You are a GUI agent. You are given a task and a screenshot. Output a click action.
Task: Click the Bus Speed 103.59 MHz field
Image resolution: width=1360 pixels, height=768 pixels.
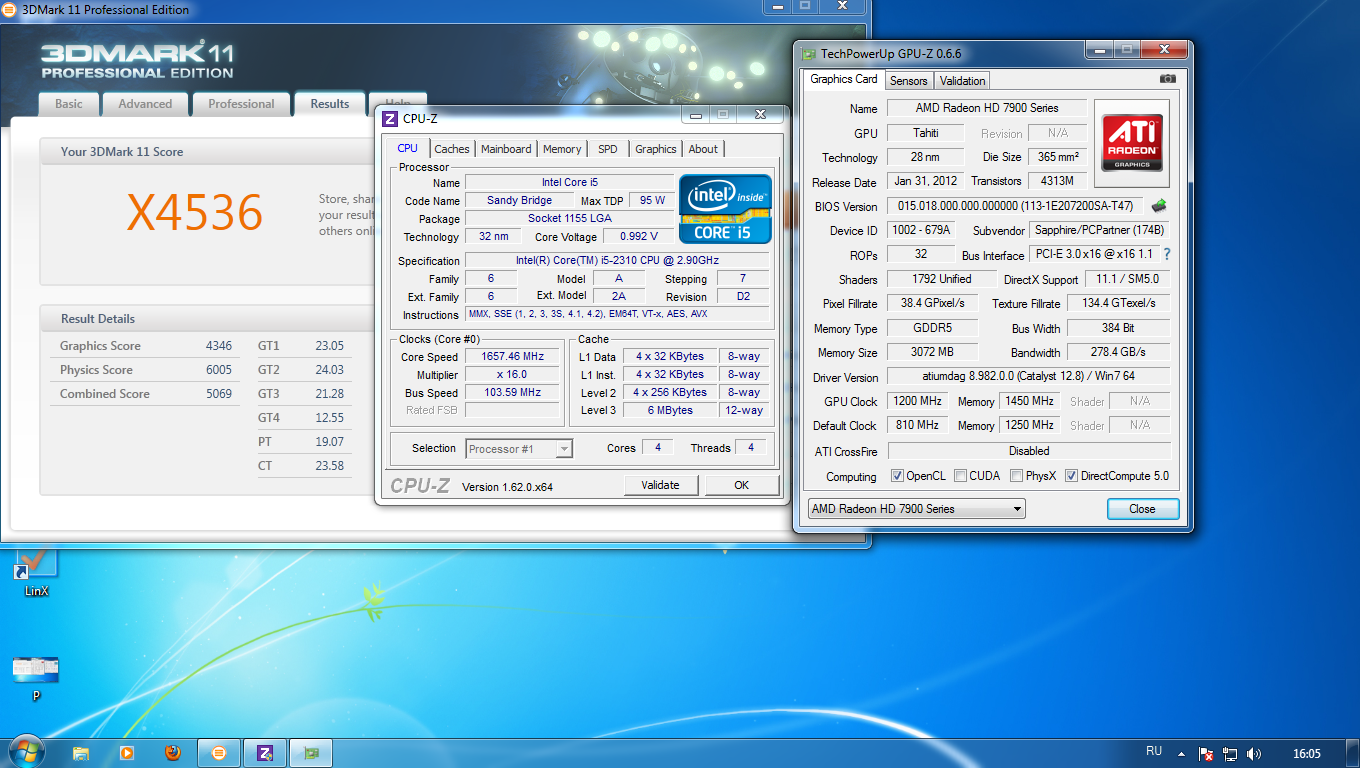coord(513,393)
